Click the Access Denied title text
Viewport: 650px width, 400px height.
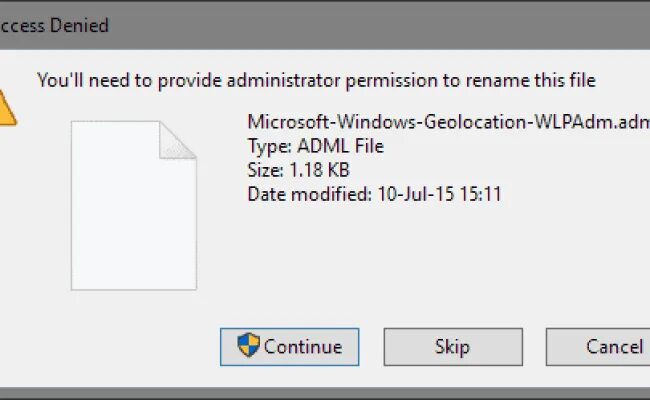[55, 25]
